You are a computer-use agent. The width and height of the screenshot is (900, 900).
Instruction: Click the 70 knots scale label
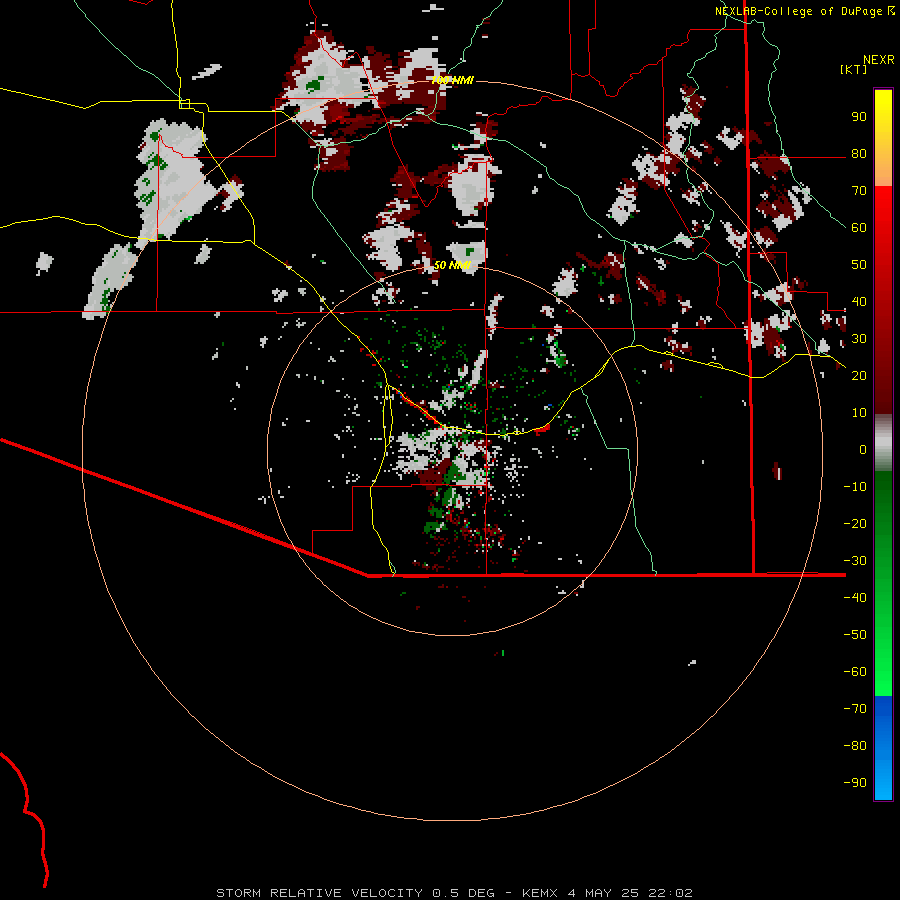[x=859, y=191]
